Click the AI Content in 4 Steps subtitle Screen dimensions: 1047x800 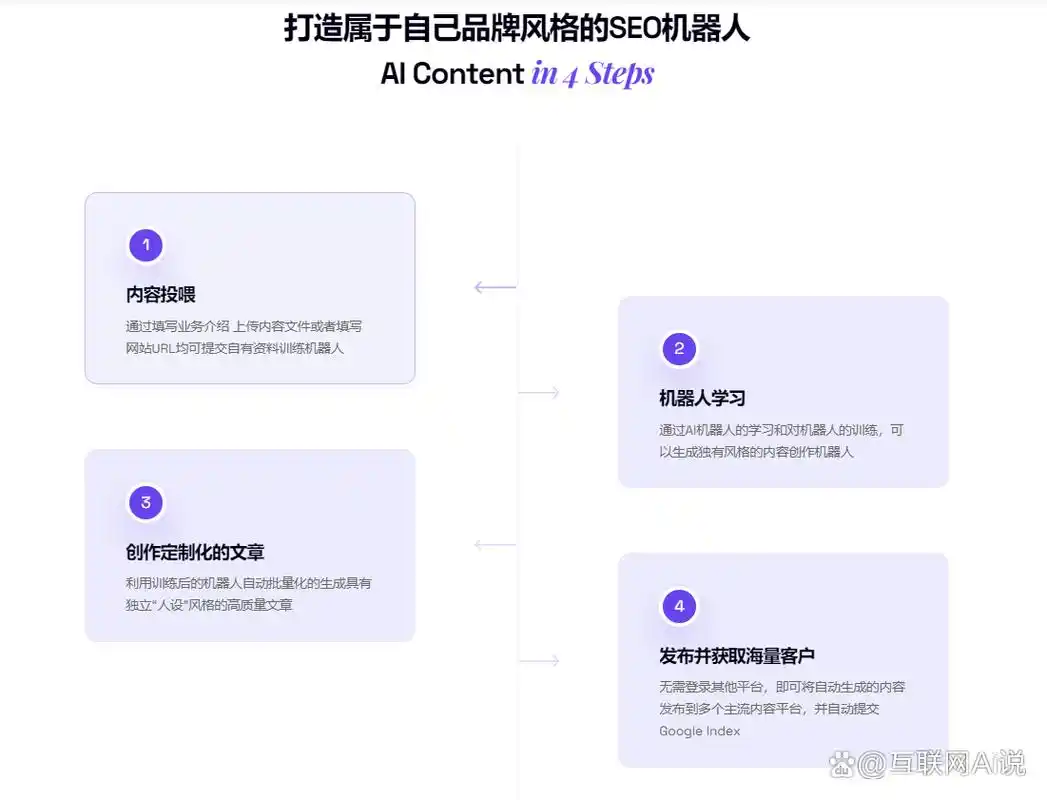[x=516, y=73]
